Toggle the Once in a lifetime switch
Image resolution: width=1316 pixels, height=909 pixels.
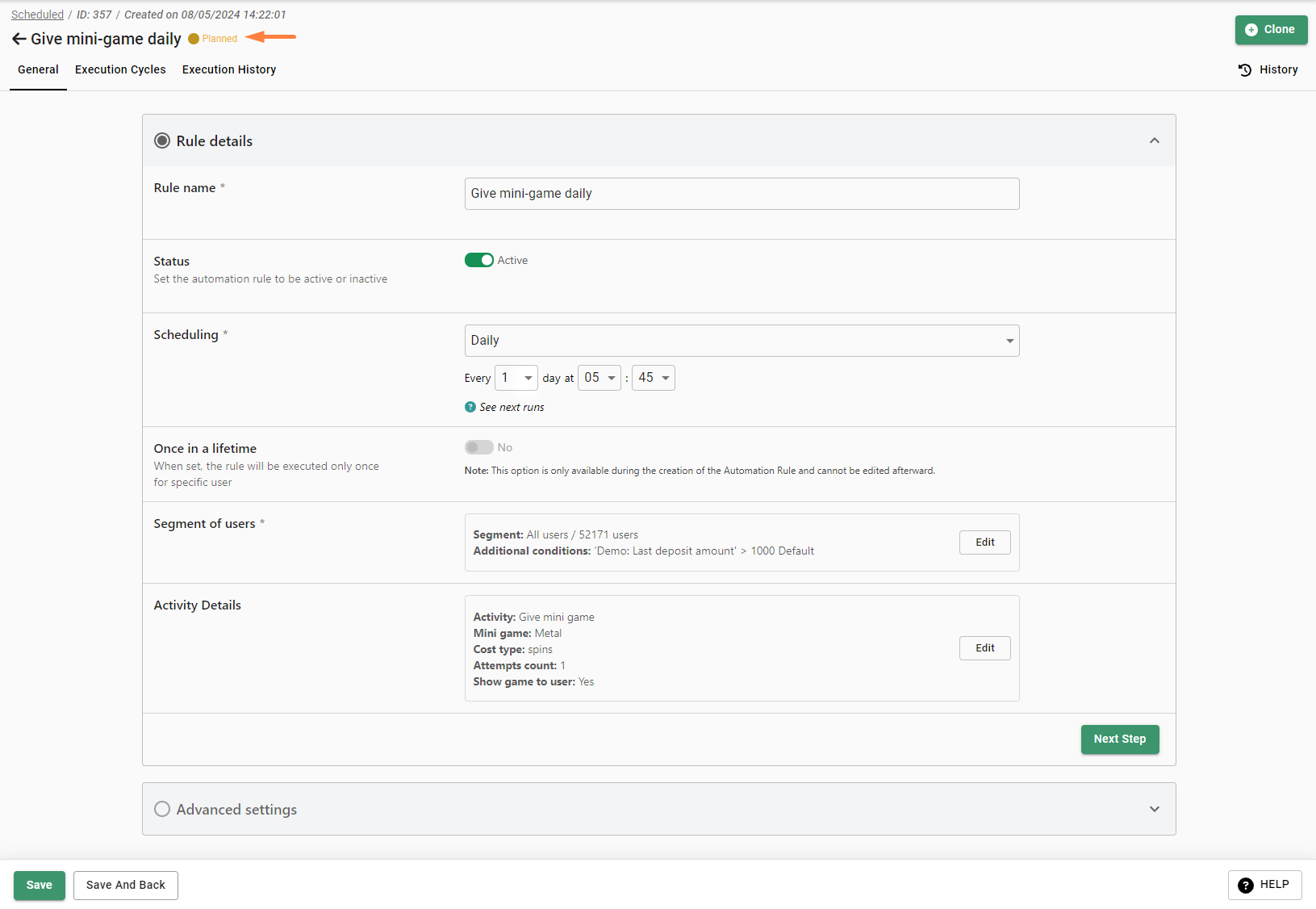[478, 447]
